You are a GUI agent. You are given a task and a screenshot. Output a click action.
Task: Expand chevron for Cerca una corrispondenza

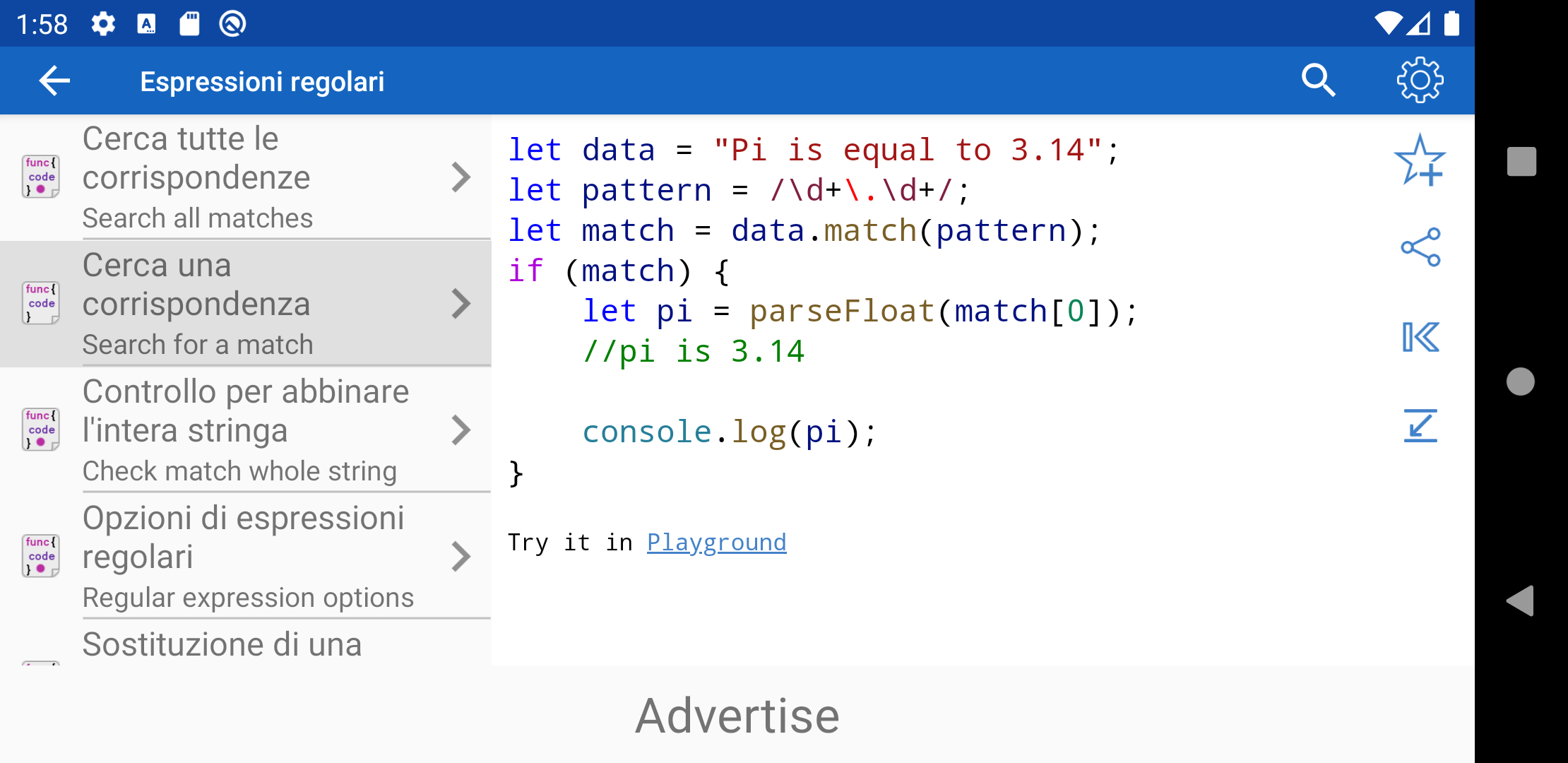point(461,304)
